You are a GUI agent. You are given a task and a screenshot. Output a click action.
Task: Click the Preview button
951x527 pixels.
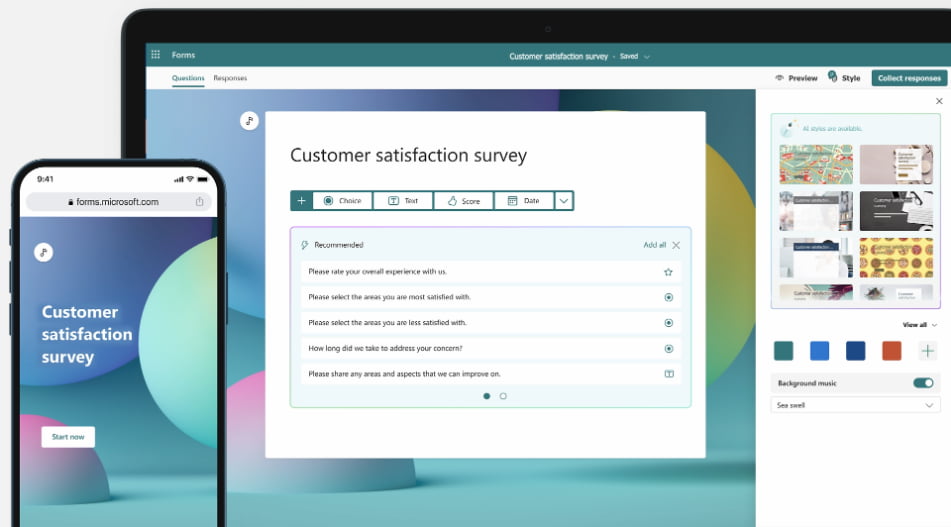point(796,78)
